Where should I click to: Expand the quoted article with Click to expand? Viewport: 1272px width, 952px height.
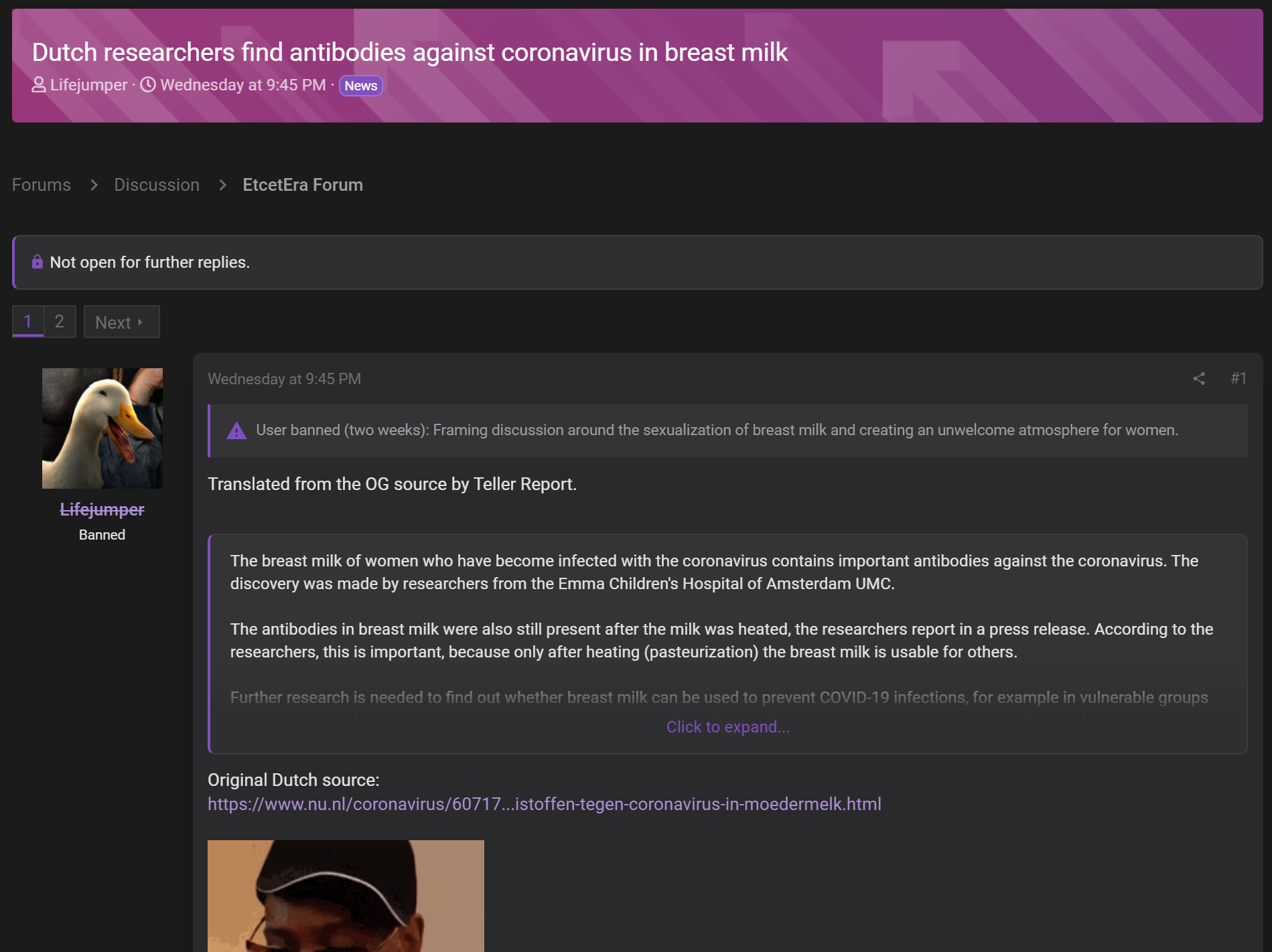coord(728,727)
